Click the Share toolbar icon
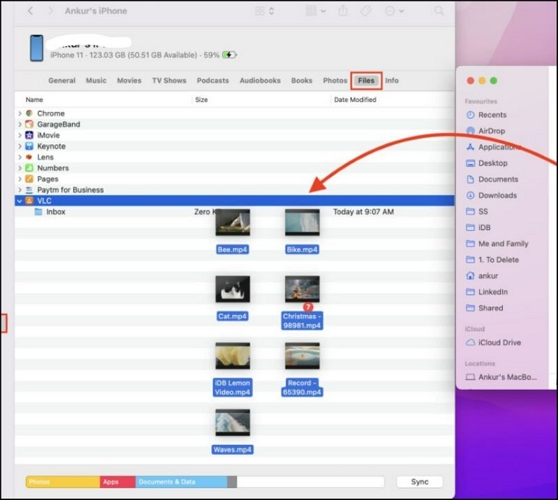The image size is (558, 500). click(343, 11)
